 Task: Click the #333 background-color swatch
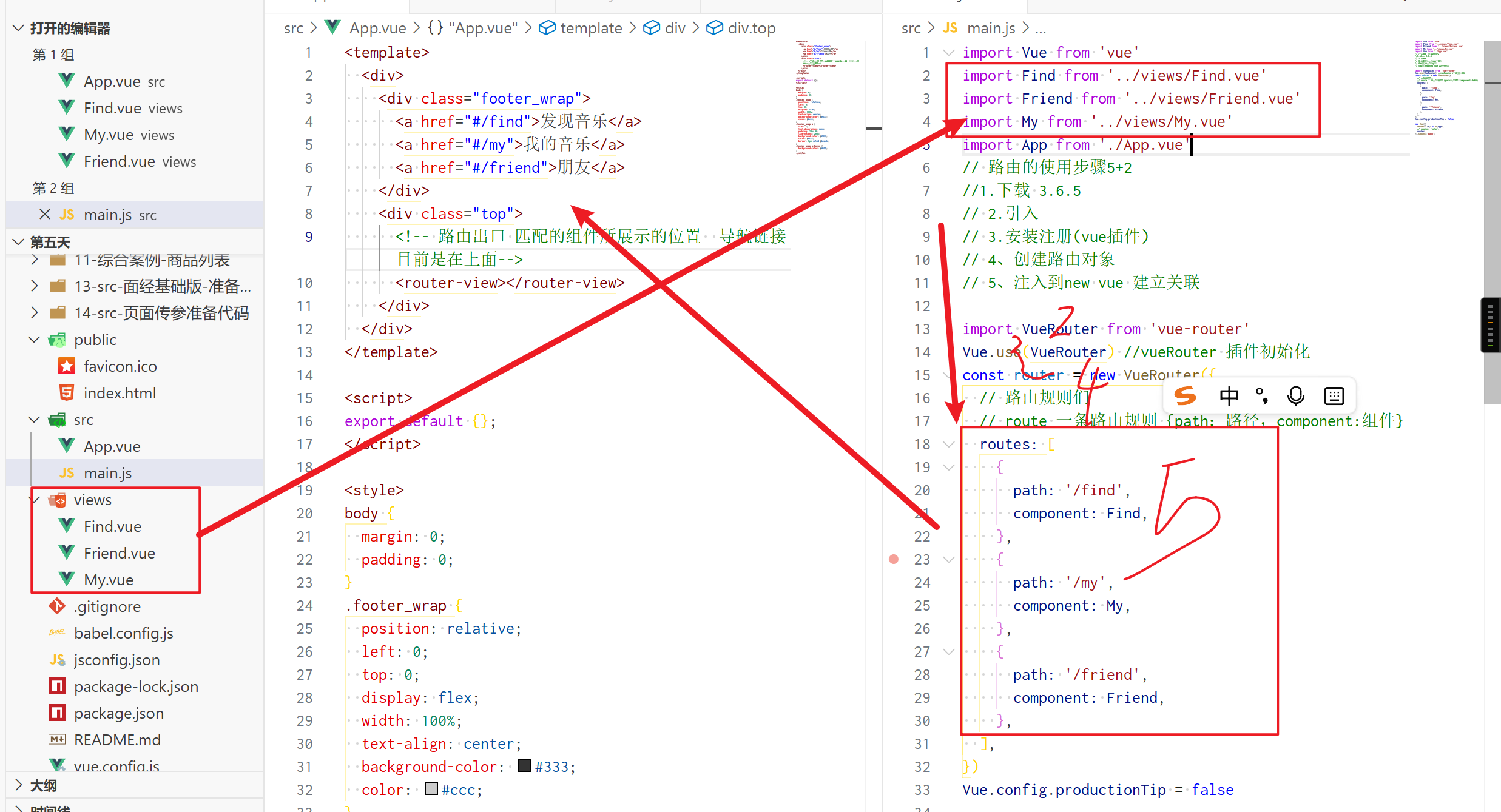[525, 766]
